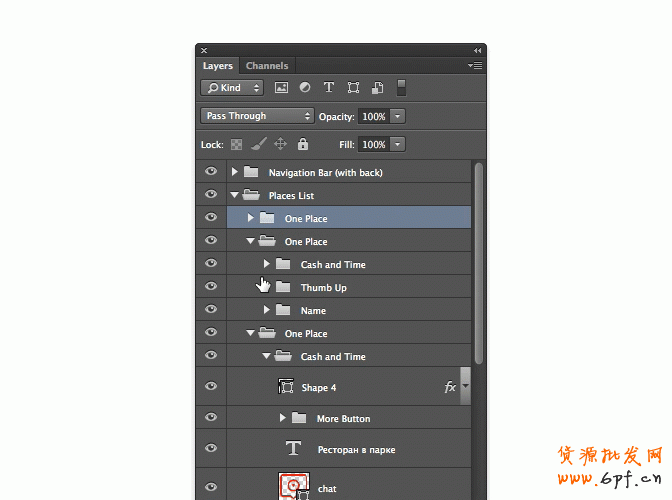Collapse the Places List group
Viewport: 672px width, 500px height.
click(x=235, y=196)
